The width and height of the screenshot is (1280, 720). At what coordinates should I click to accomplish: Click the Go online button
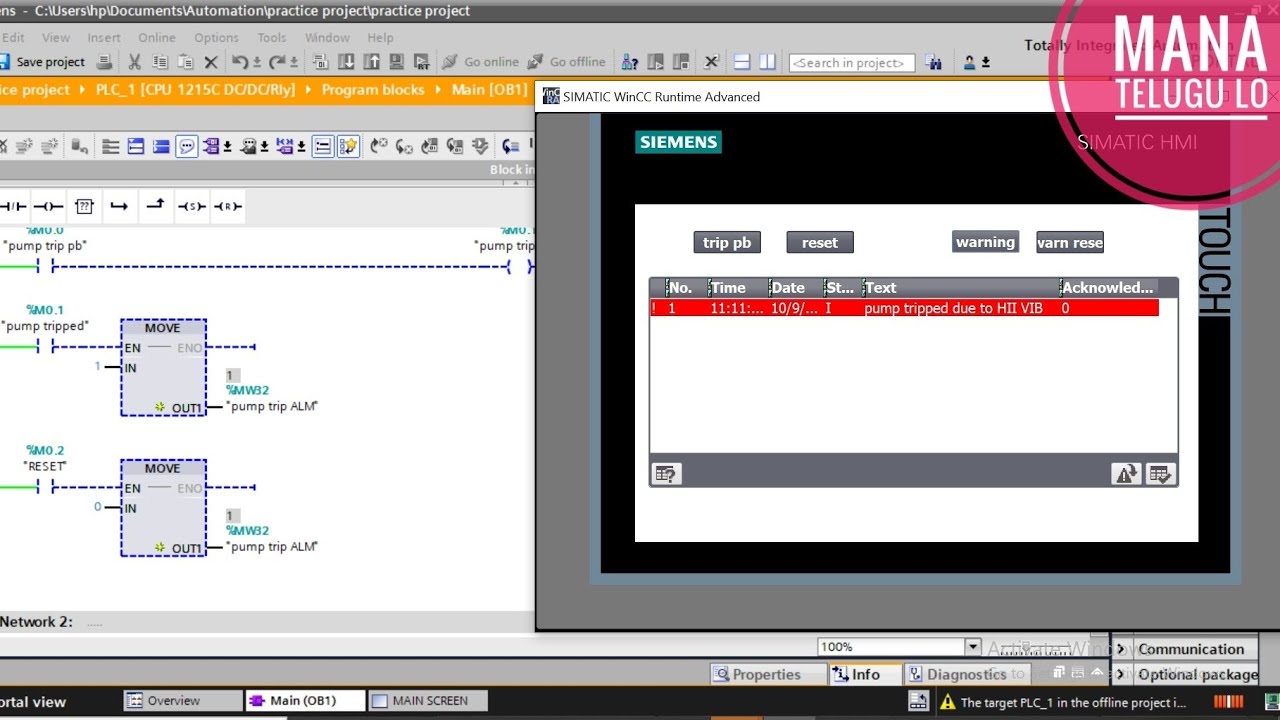point(481,62)
